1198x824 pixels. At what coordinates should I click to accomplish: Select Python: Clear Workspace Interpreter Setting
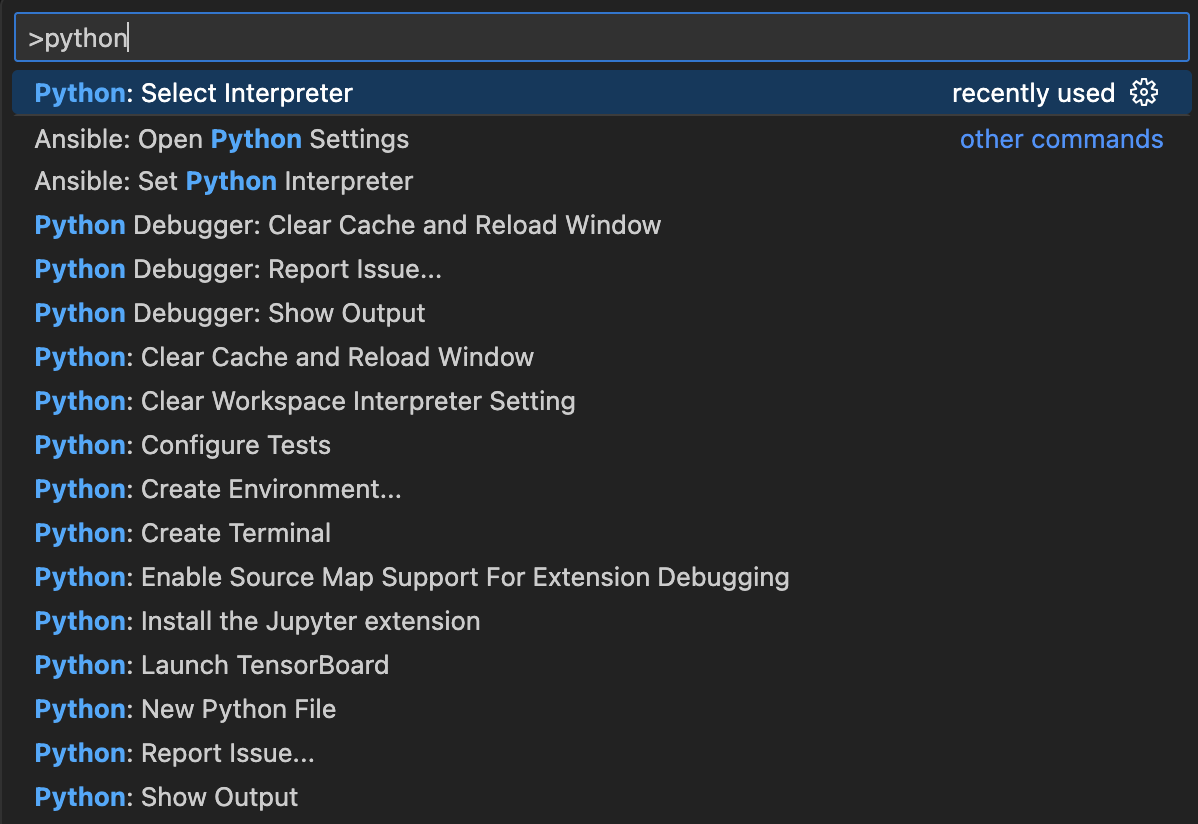(x=602, y=401)
